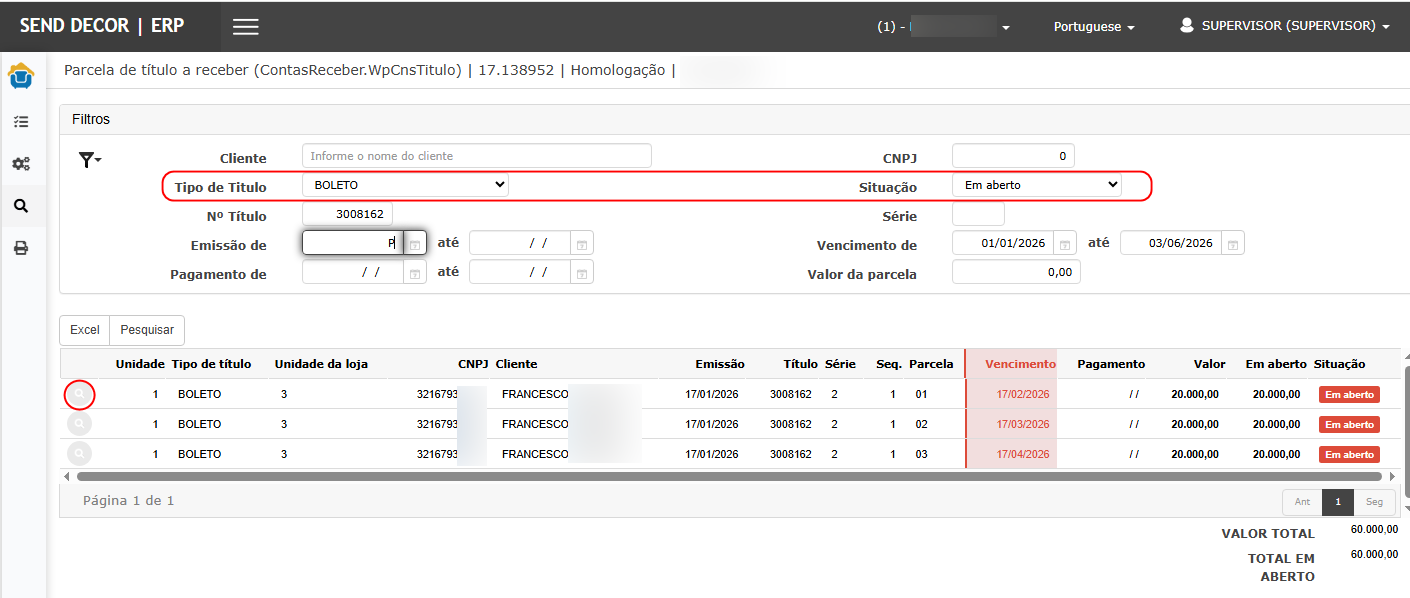Open calendar picker for Pagamento até date

(x=583, y=272)
